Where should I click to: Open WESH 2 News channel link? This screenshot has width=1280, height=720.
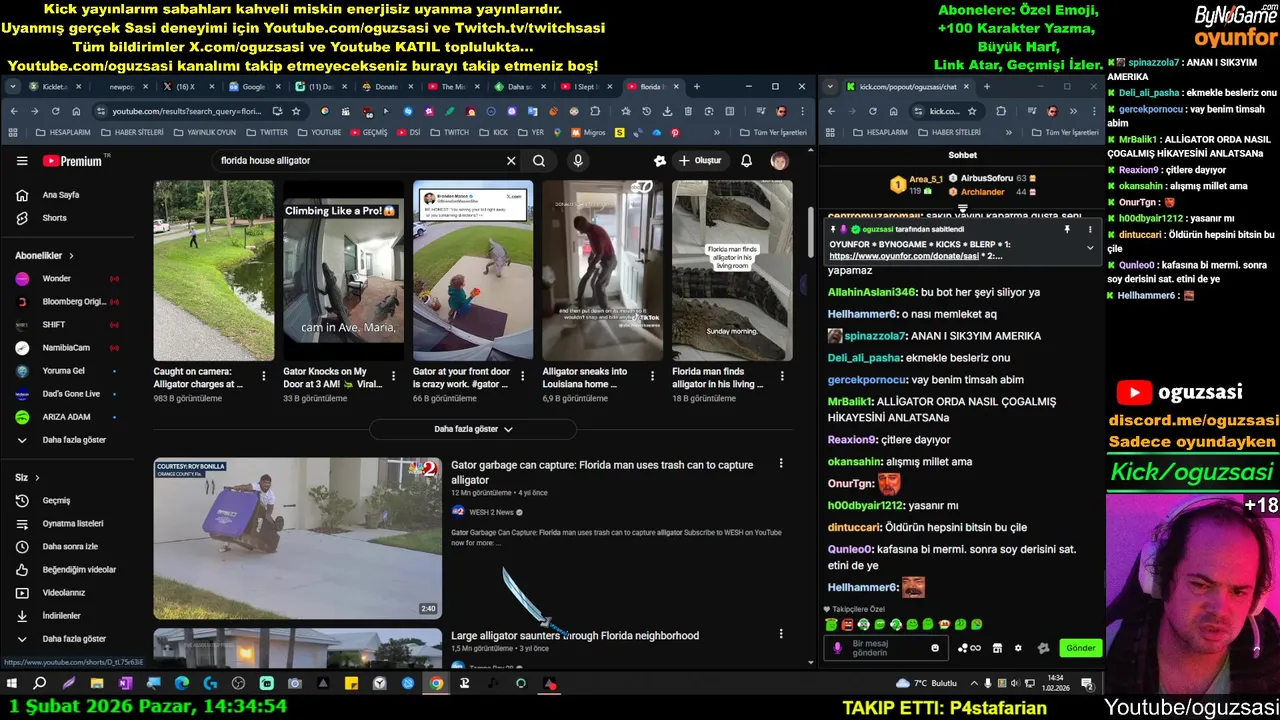(x=491, y=512)
